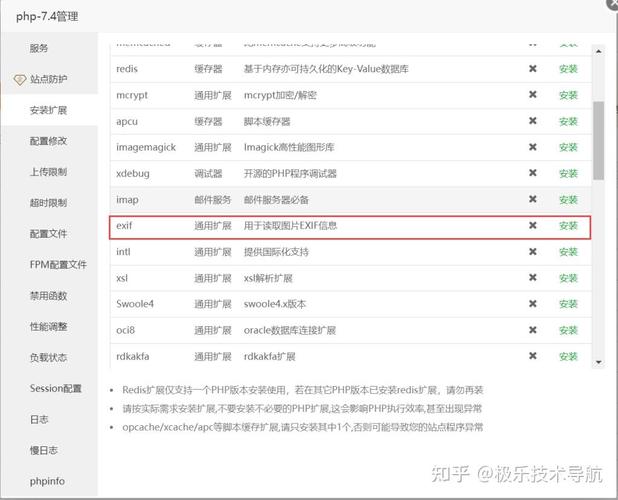Click the X status icon for oci8
Viewport: 618px width, 500px height.
(532, 330)
